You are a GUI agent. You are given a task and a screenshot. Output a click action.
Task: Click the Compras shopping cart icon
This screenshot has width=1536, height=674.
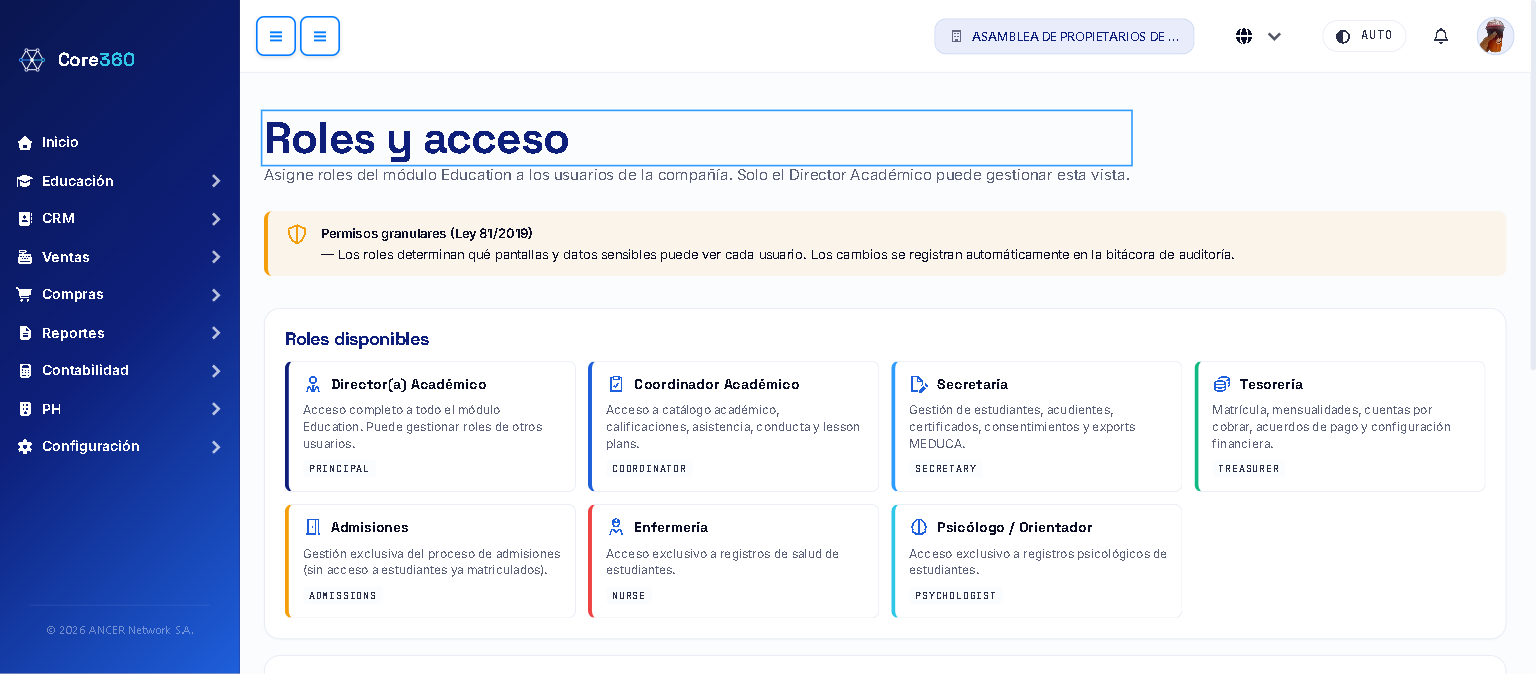pos(25,294)
